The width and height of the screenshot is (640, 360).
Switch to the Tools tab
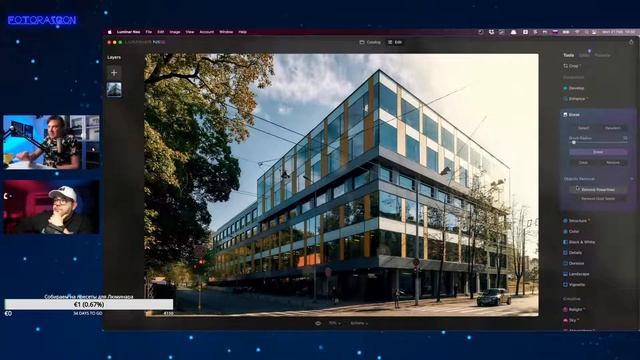tap(569, 55)
